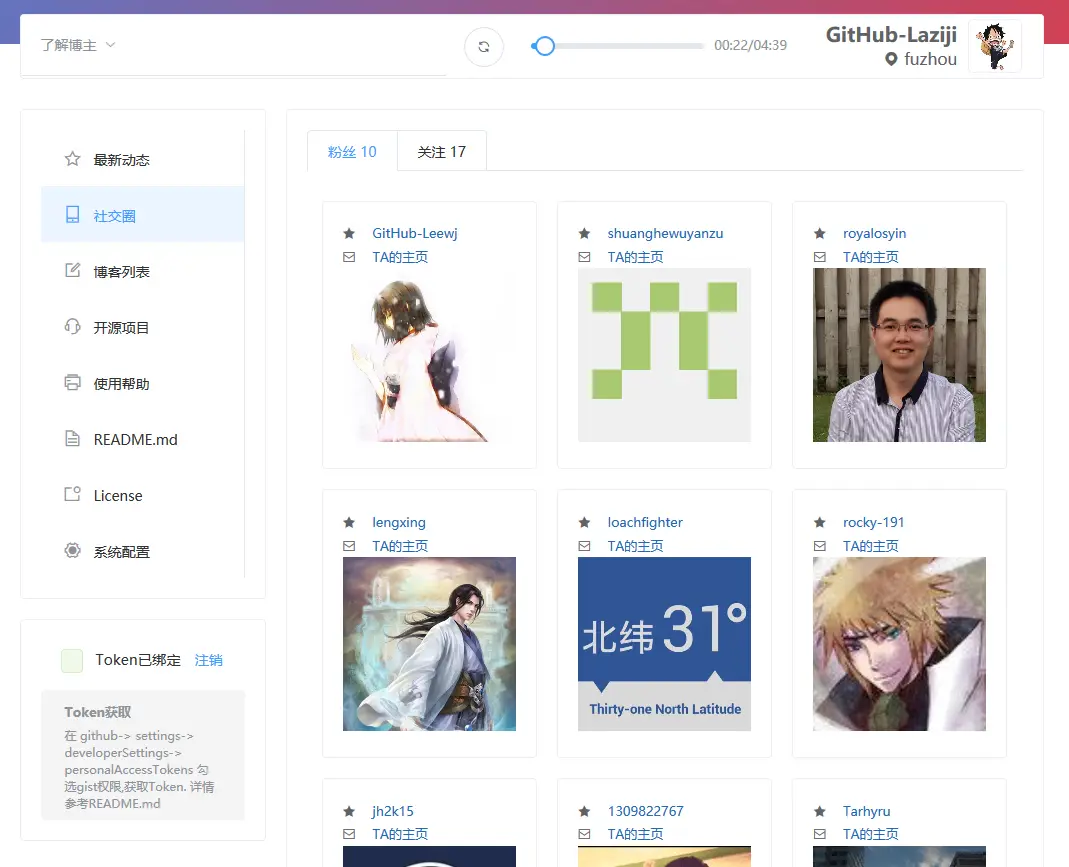Open loachfighter profile link
Viewport: 1069px width, 867px height.
(x=645, y=522)
